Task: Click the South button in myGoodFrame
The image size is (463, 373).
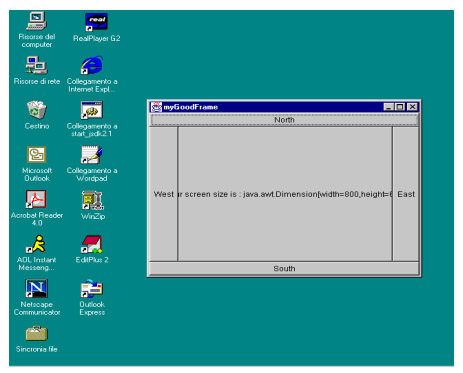Action: click(284, 269)
